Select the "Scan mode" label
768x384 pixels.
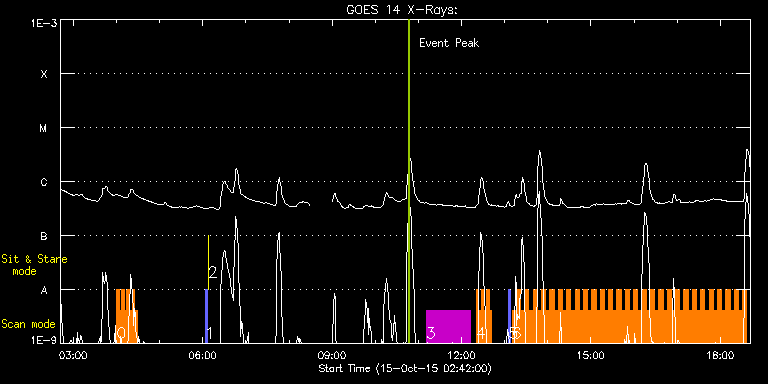(28, 324)
